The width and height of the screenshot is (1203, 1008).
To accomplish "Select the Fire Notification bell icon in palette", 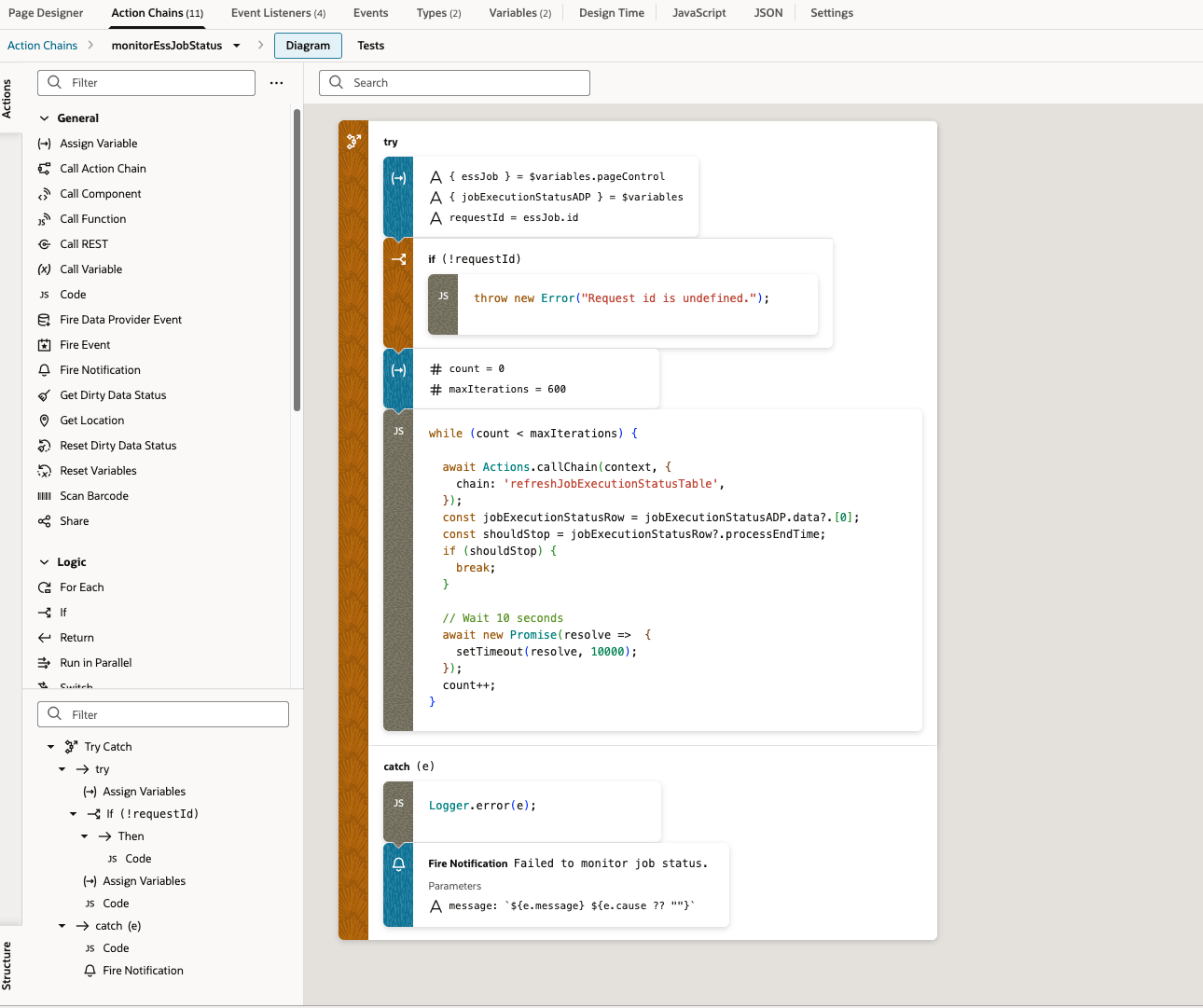I will (44, 370).
